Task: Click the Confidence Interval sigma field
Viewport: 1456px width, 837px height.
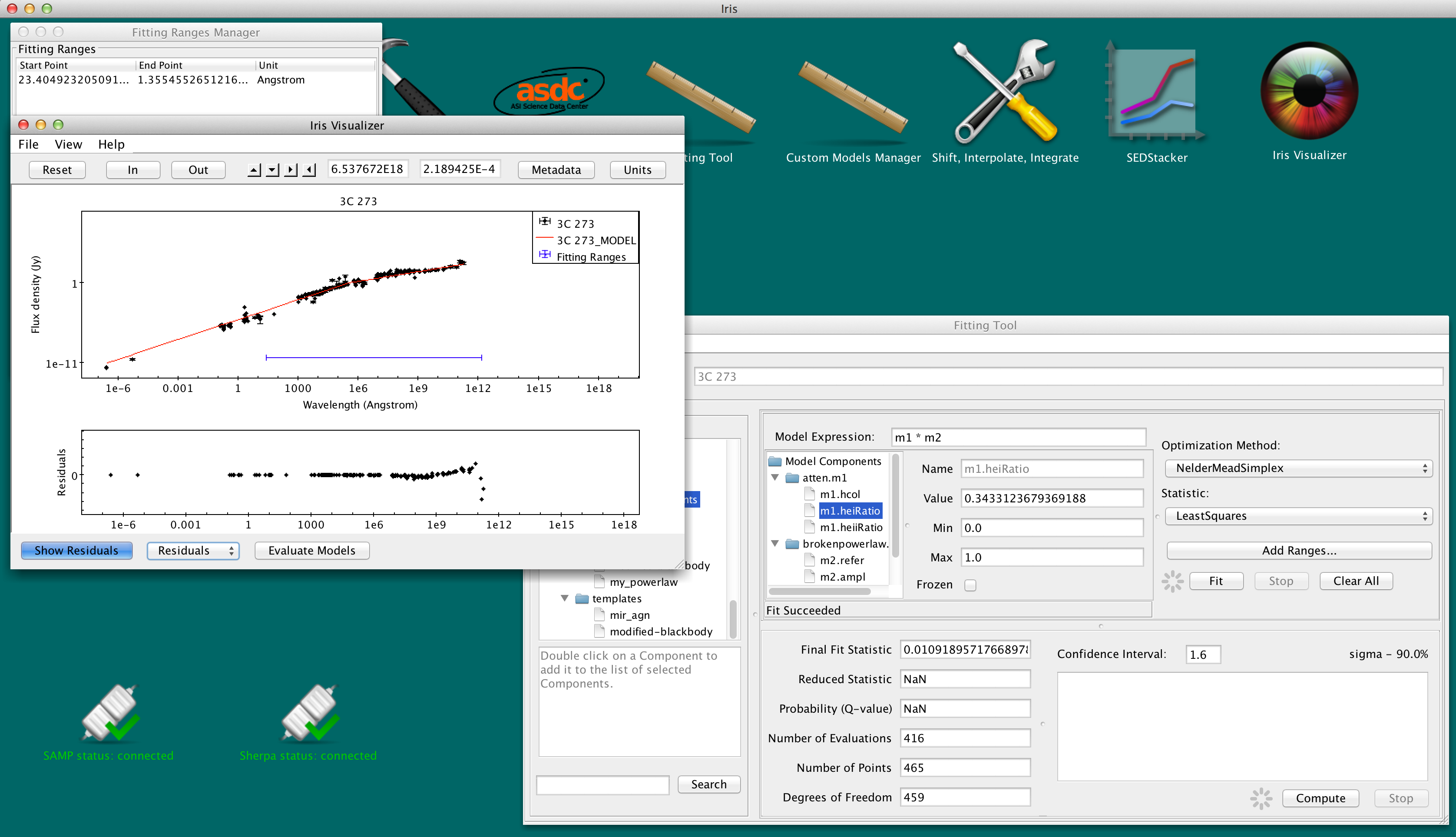Action: coord(1203,654)
